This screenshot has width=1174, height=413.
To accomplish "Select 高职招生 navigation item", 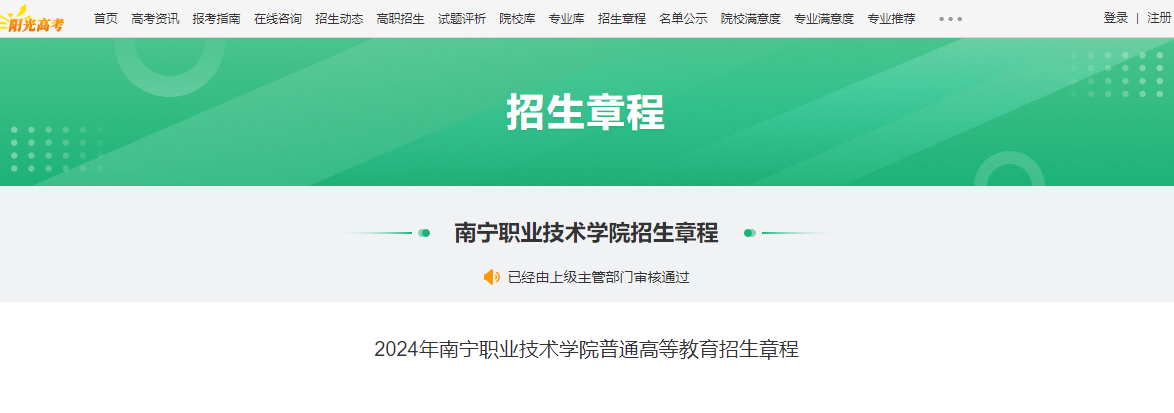I will tap(401, 19).
